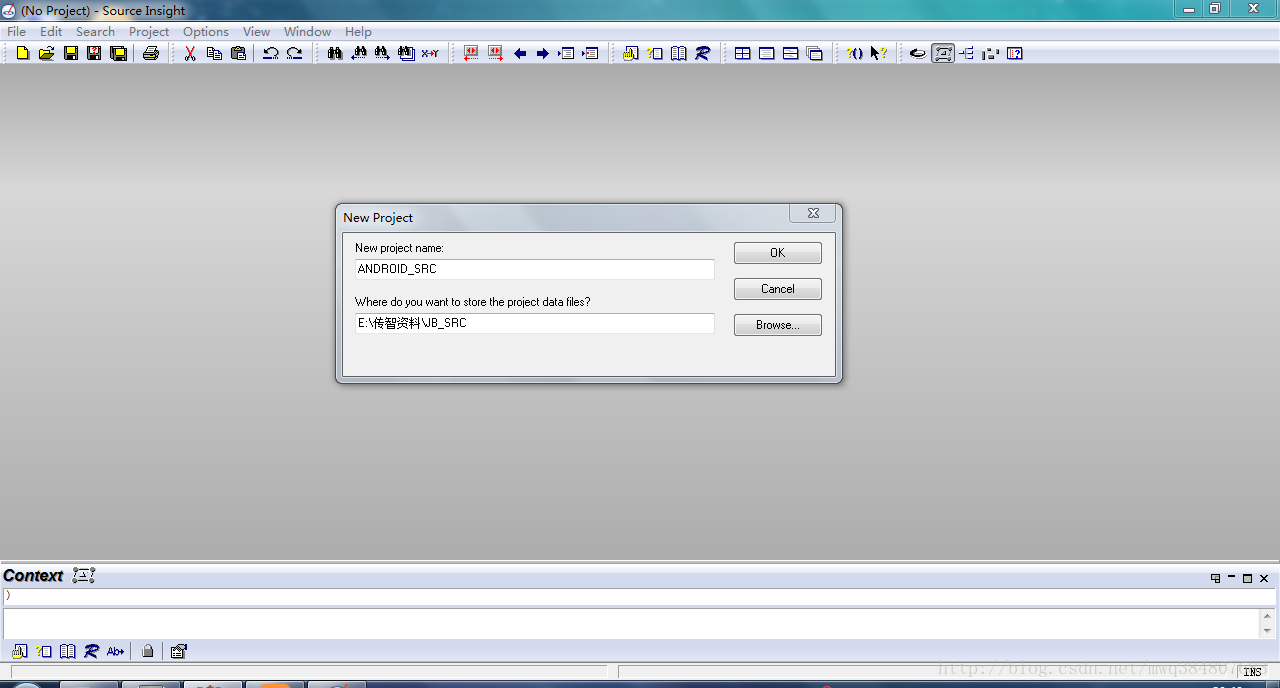1280x688 pixels.
Task: Open the View menu
Action: (257, 31)
